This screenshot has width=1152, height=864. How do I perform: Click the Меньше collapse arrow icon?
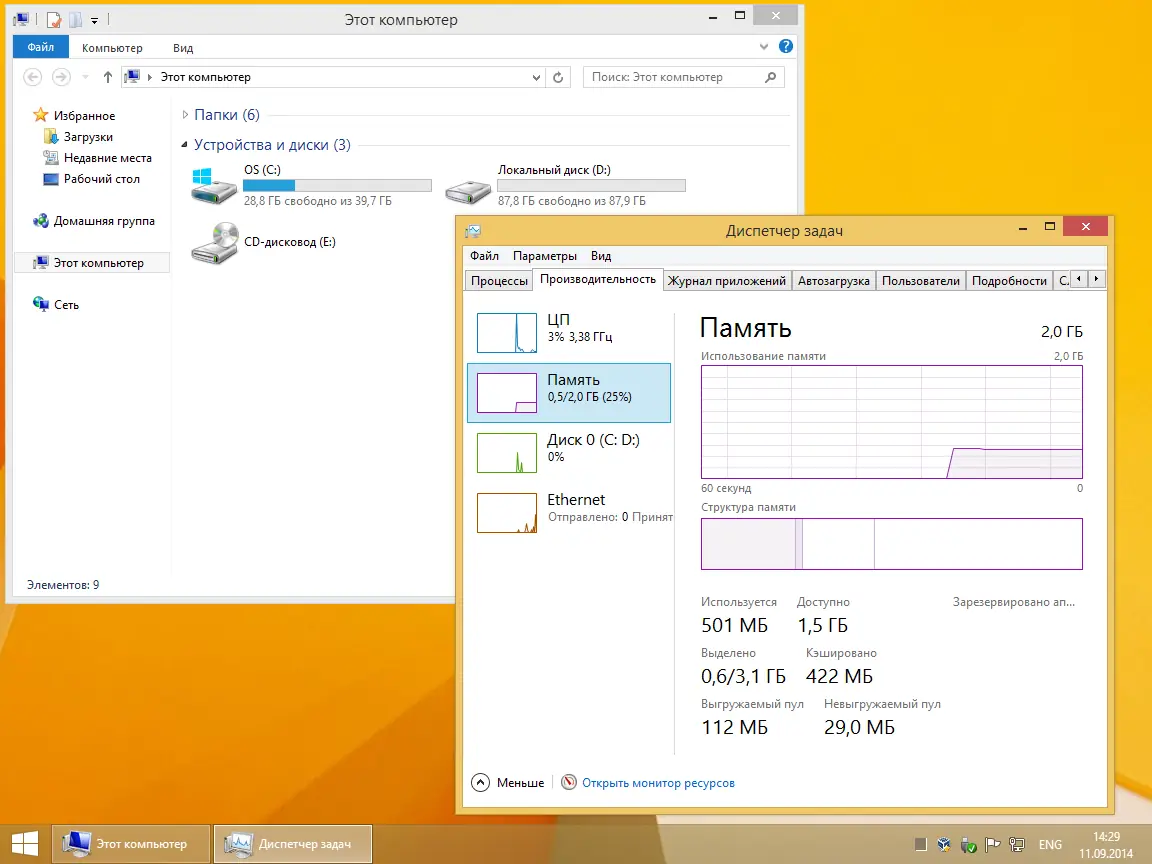[x=480, y=782]
